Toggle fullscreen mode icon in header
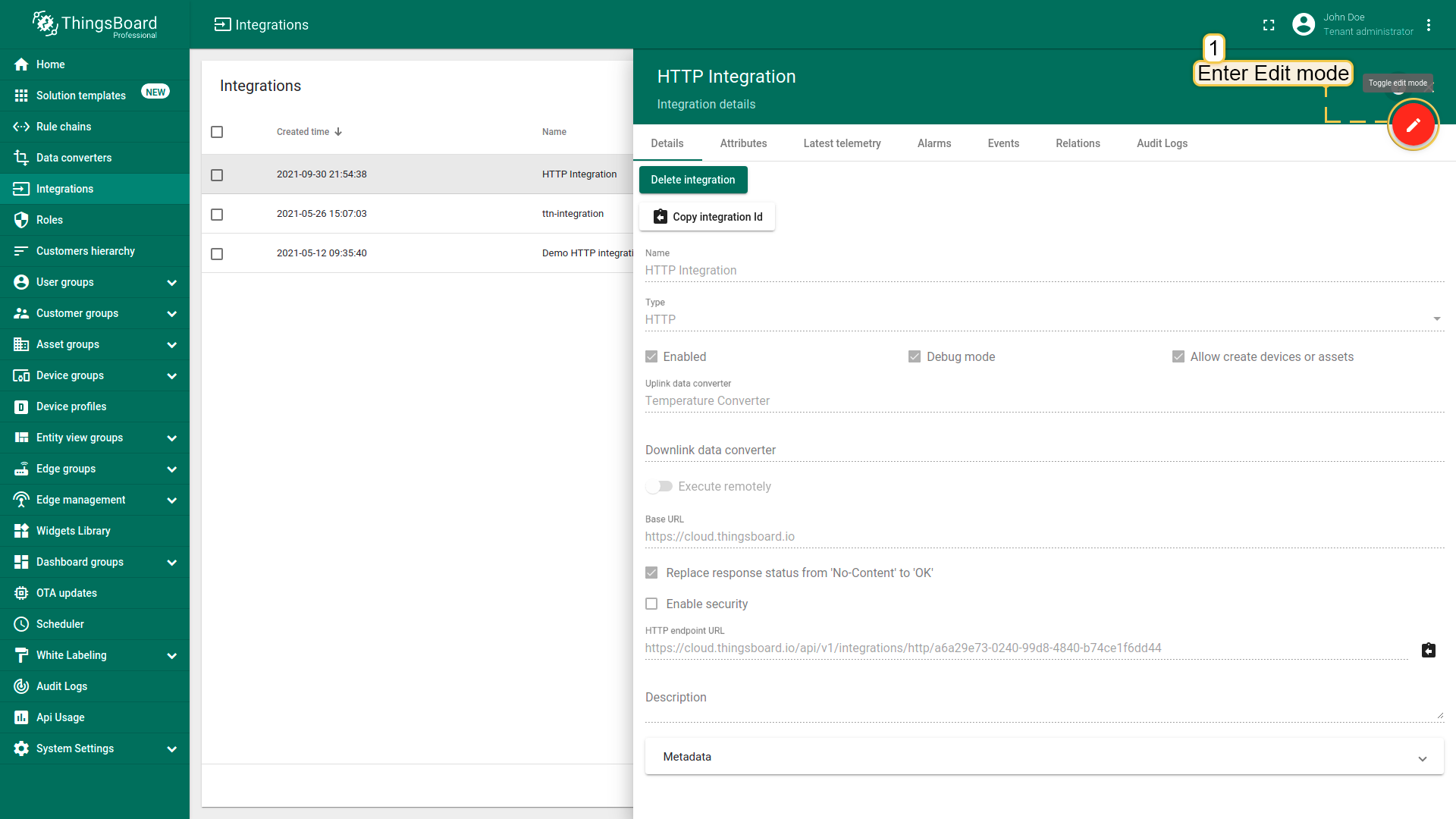This screenshot has width=1456, height=819. pos(1269,25)
